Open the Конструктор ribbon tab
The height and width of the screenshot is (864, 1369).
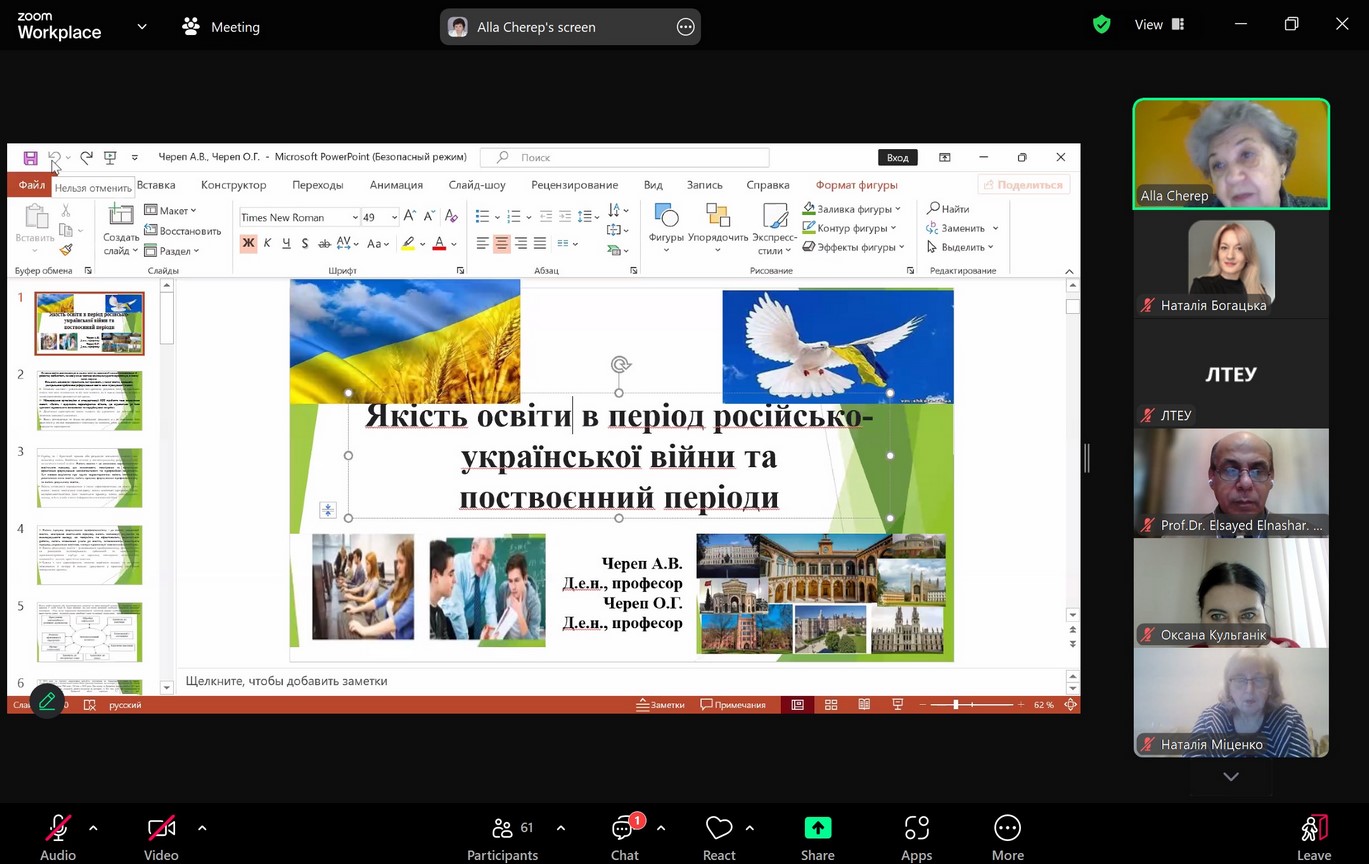[233, 185]
